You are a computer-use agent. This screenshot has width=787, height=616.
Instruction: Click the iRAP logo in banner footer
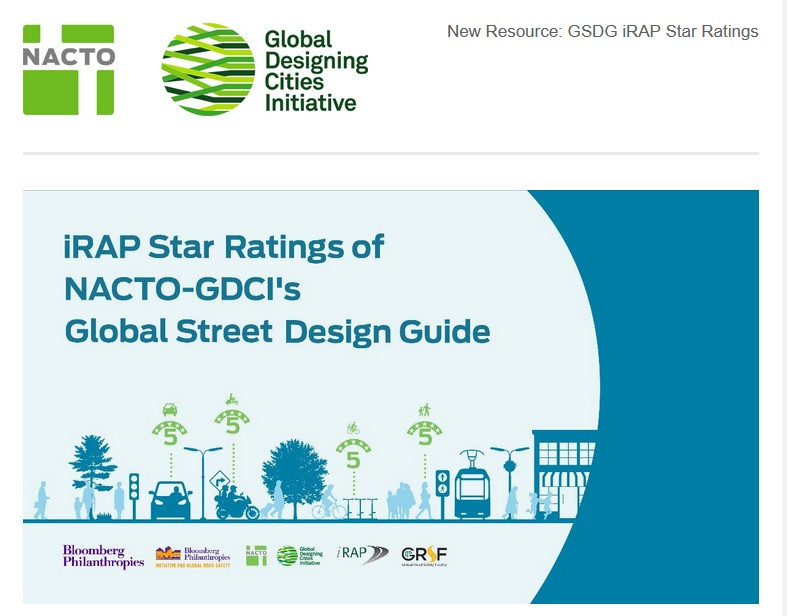pyautogui.click(x=363, y=554)
